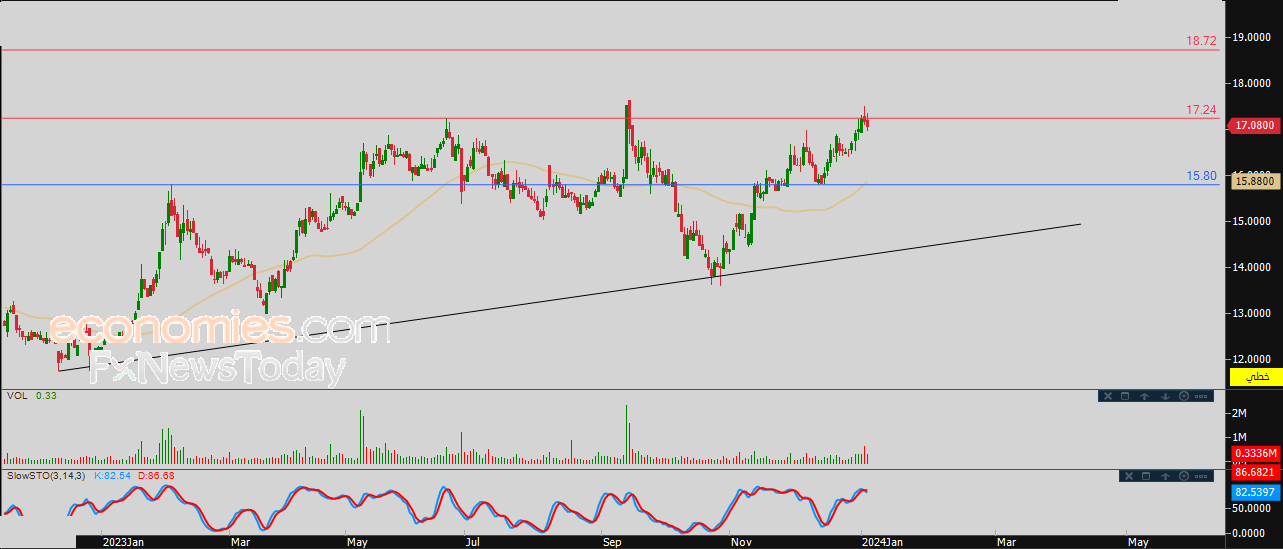Click the 2024Jan date axis label
This screenshot has width=1283, height=549.
(x=881, y=542)
